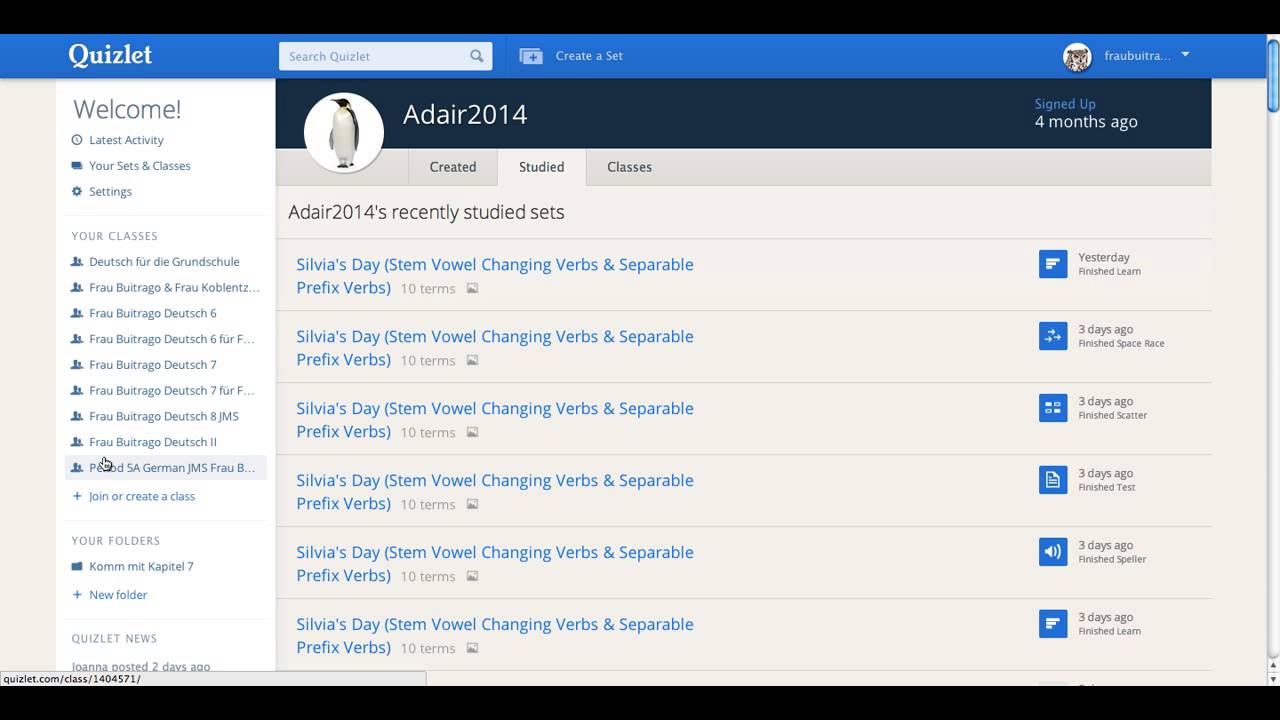Open Frau Buitrago Deutsch 7 class
The width and height of the screenshot is (1280, 720).
click(152, 365)
